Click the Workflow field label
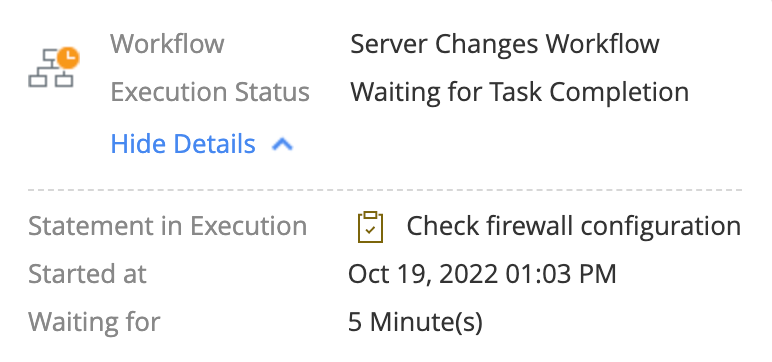Screen dimensions: 772x362 167,44
